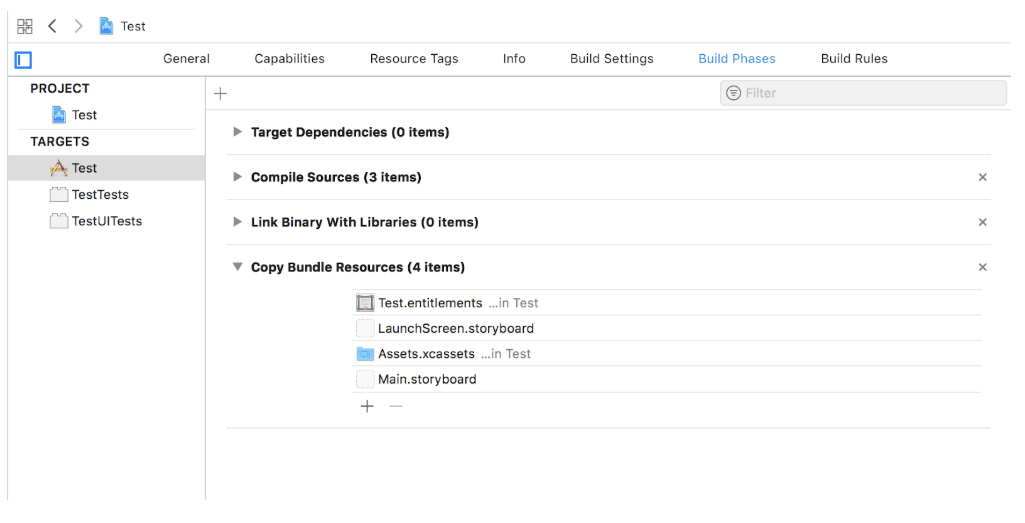The image size is (1025, 523).
Task: Click in the Filter search field
Action: (863, 93)
